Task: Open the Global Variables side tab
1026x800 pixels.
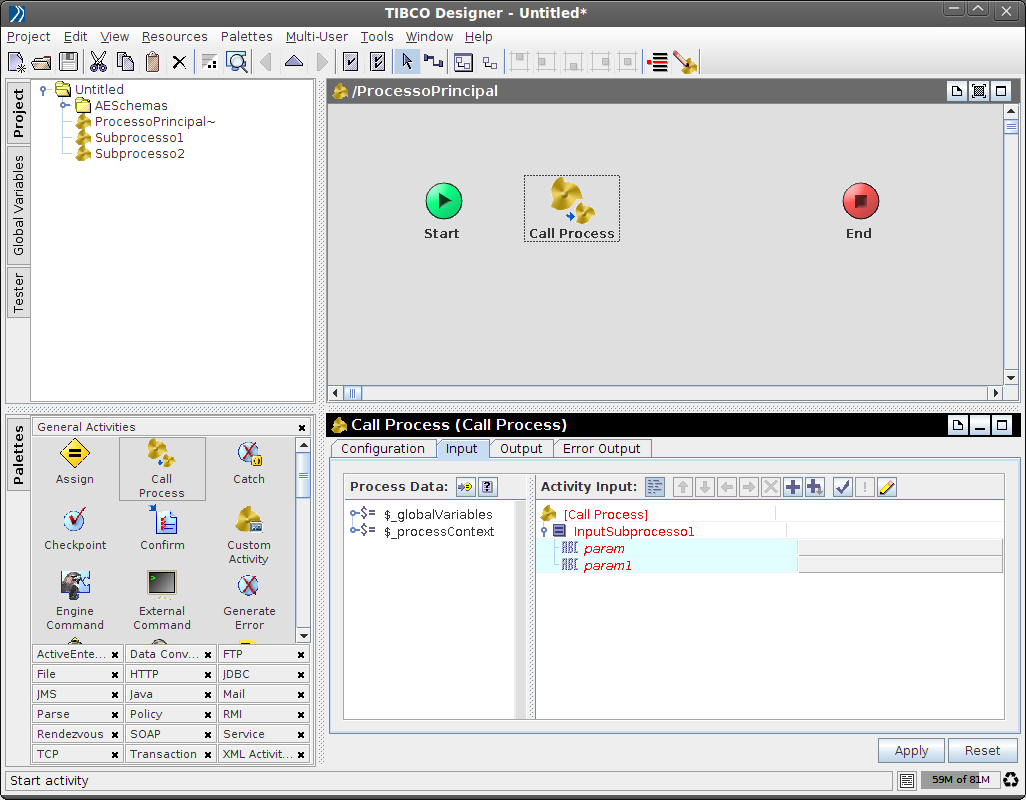Action: coord(18,205)
